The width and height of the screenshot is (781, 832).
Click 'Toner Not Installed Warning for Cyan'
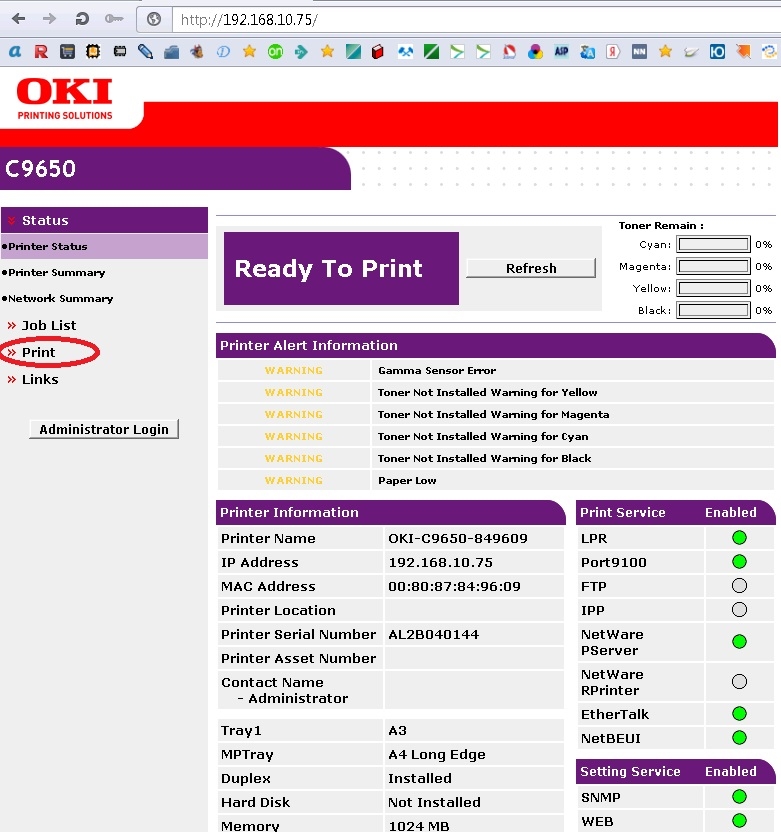(483, 436)
